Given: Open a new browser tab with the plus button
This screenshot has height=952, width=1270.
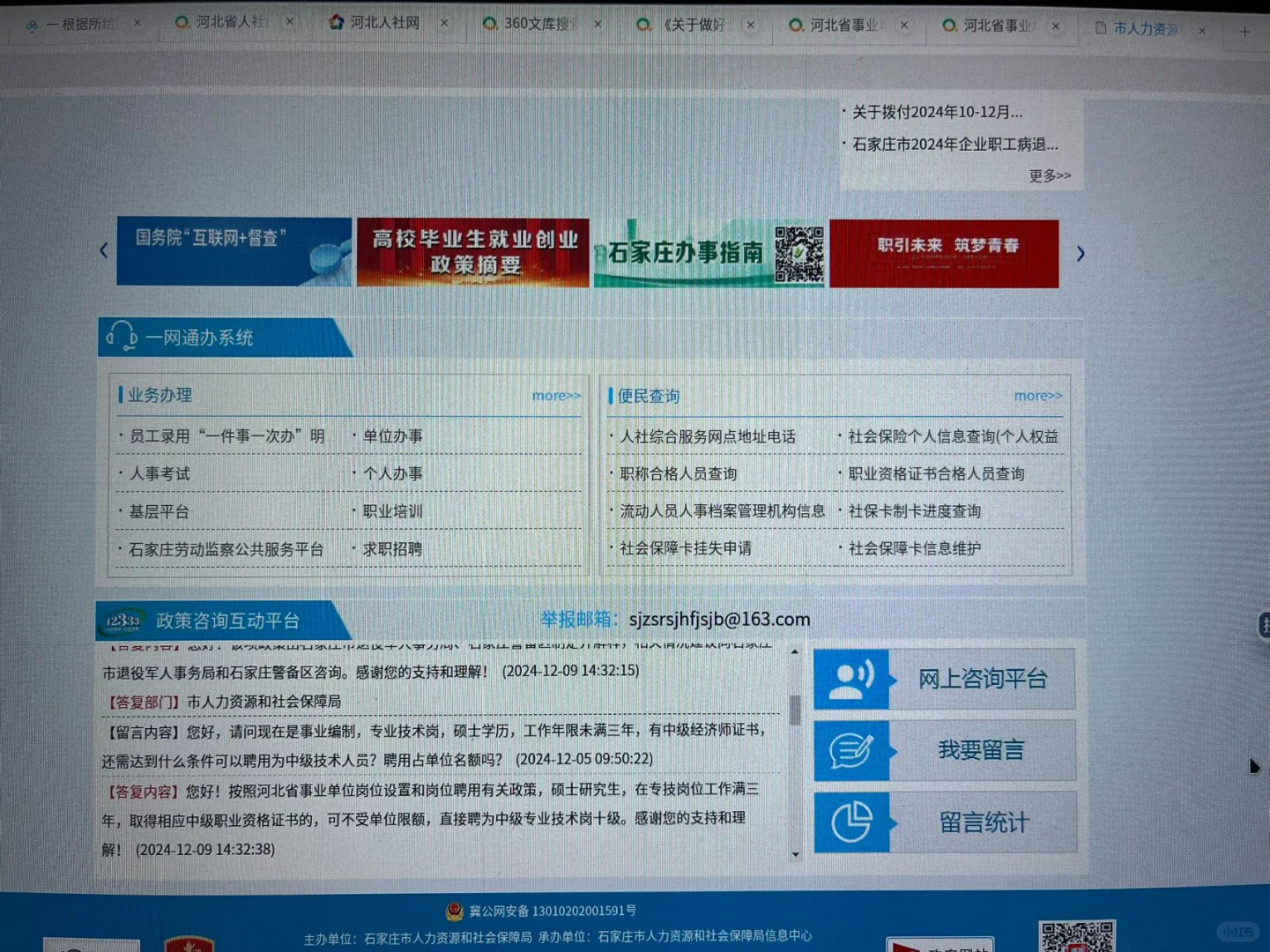Looking at the screenshot, I should pyautogui.click(x=1244, y=31).
